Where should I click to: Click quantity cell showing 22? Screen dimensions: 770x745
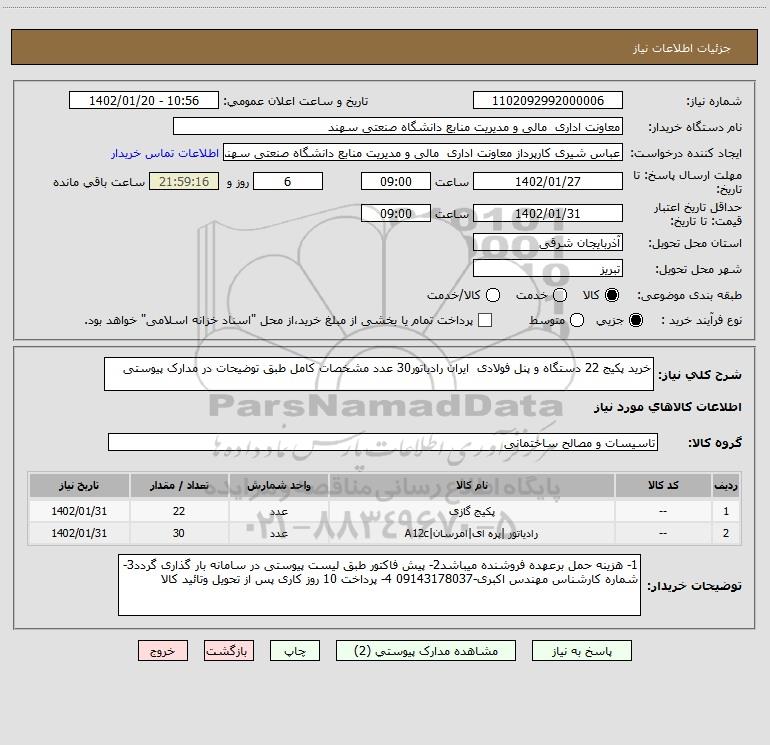click(x=179, y=511)
